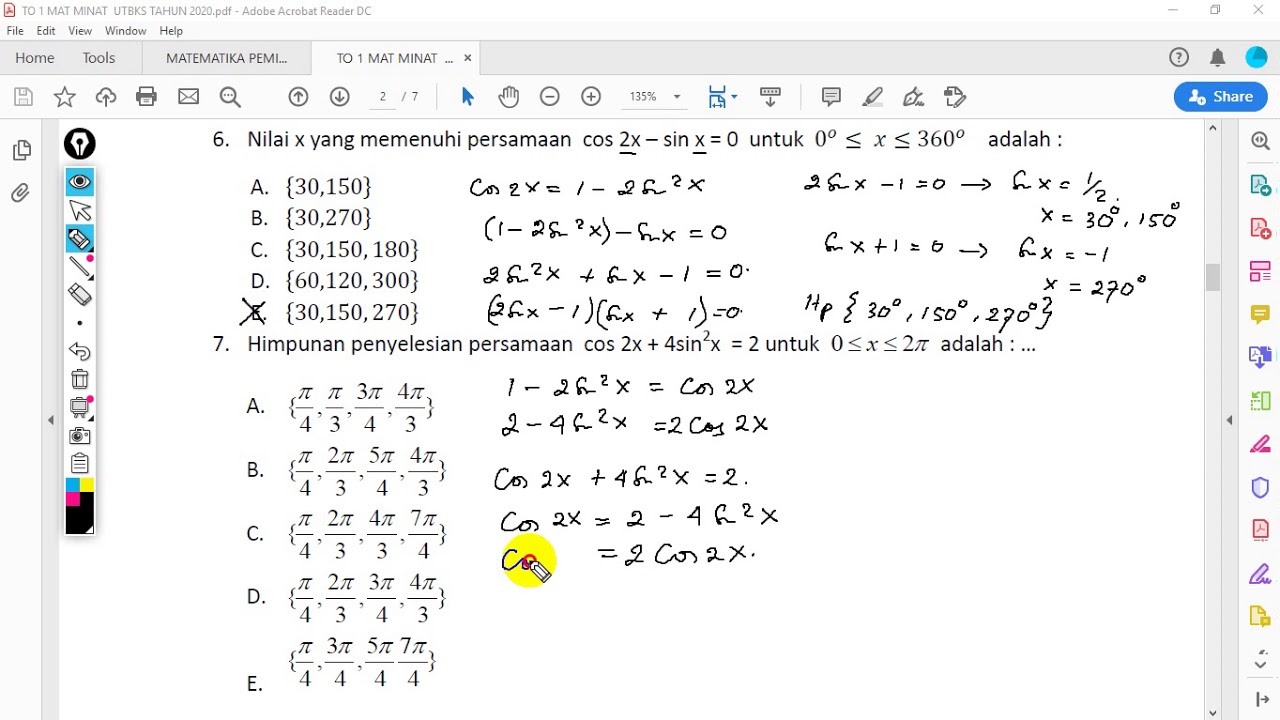Toggle the eye visibility tool
The height and width of the screenshot is (720, 1280).
click(x=80, y=182)
